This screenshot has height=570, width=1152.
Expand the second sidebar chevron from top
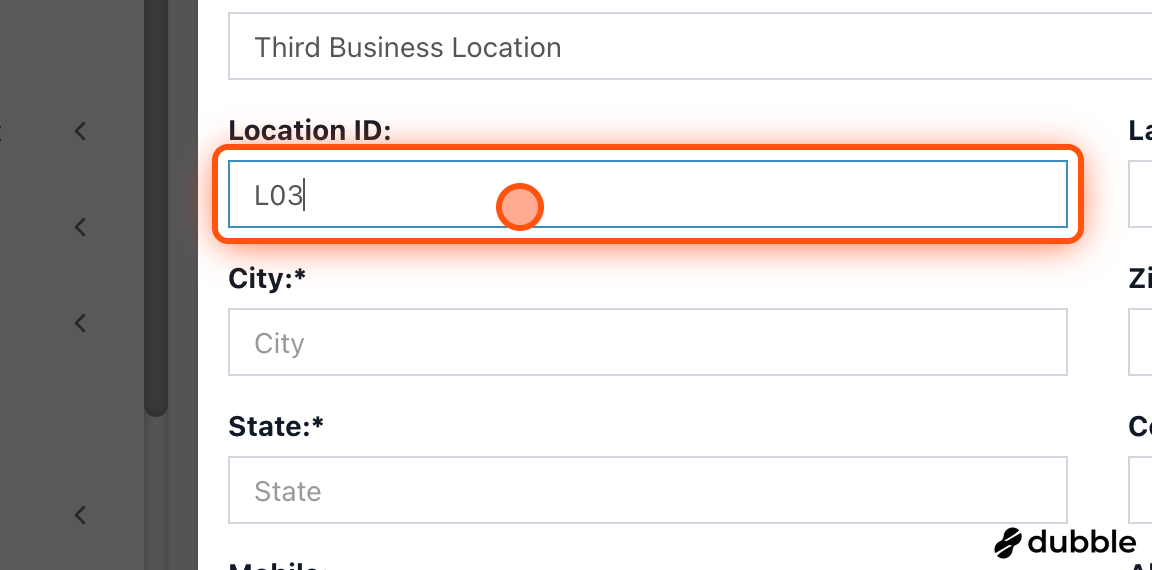(x=81, y=227)
